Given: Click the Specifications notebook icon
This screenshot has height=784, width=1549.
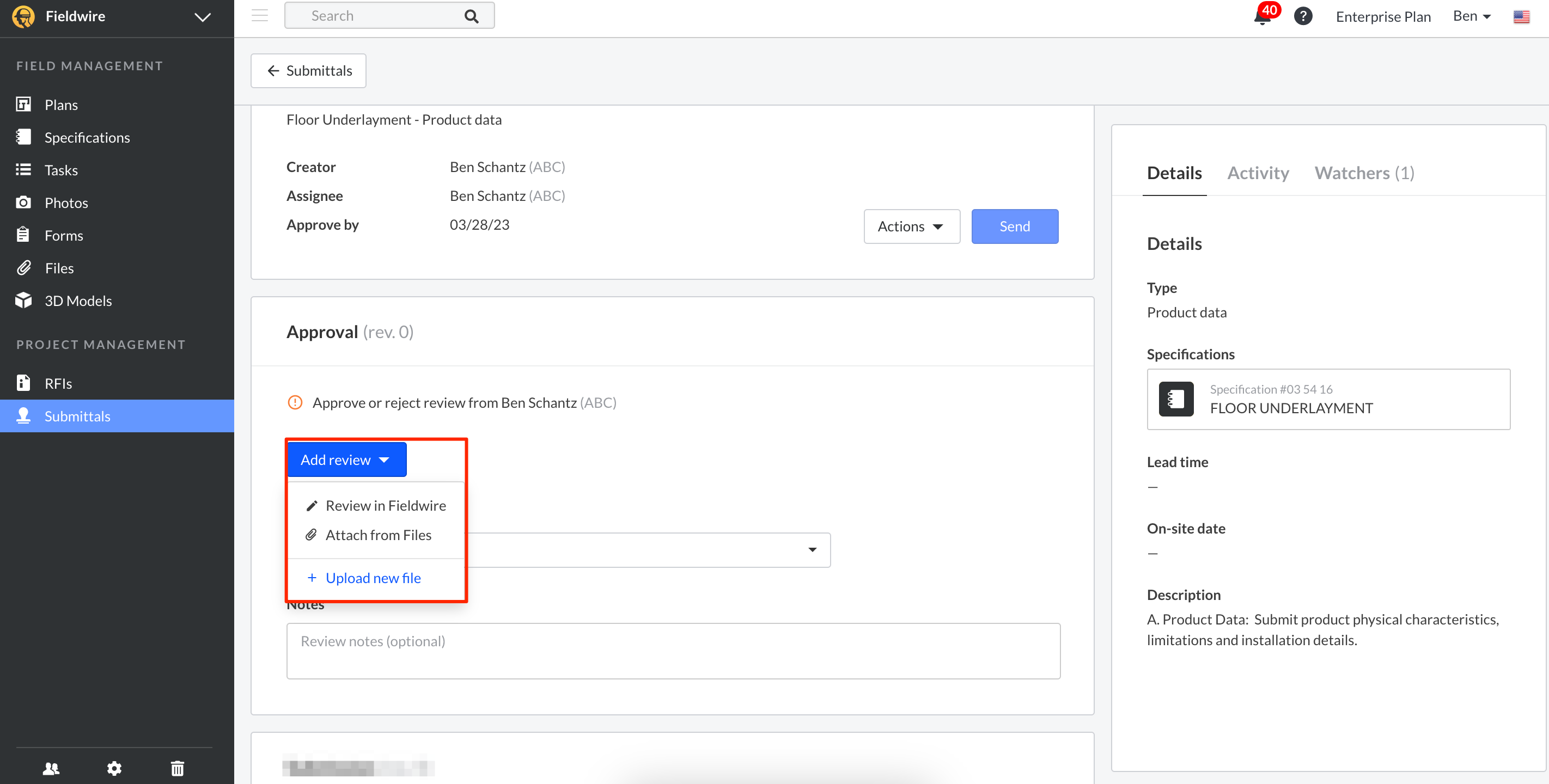Looking at the screenshot, I should point(23,137).
